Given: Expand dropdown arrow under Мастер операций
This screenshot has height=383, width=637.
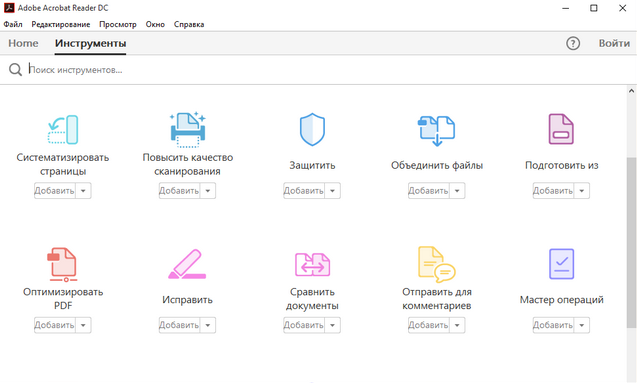Looking at the screenshot, I should click(582, 325).
